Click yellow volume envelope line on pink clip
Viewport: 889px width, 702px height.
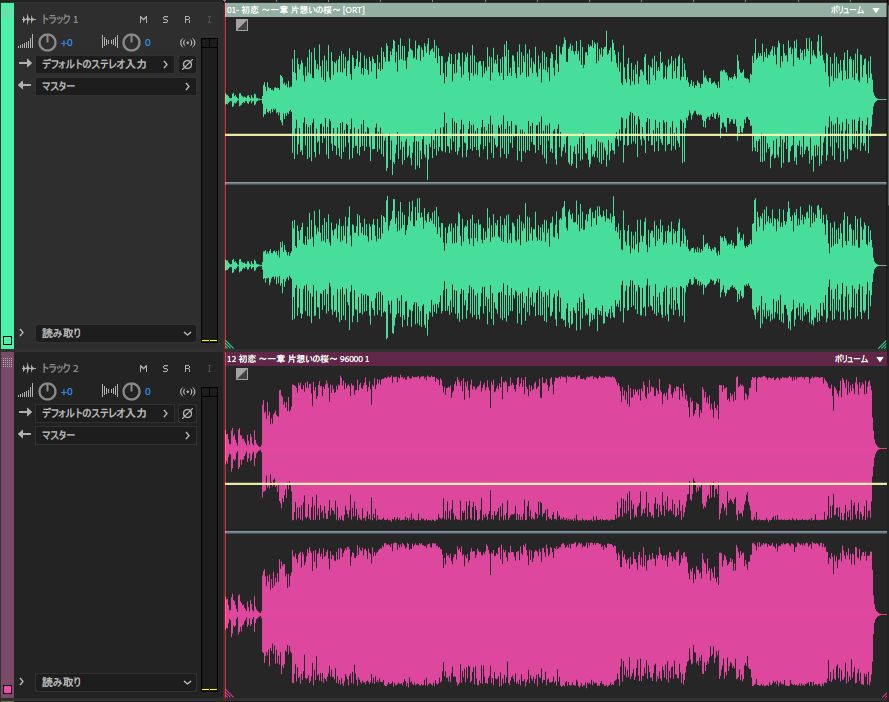556,484
